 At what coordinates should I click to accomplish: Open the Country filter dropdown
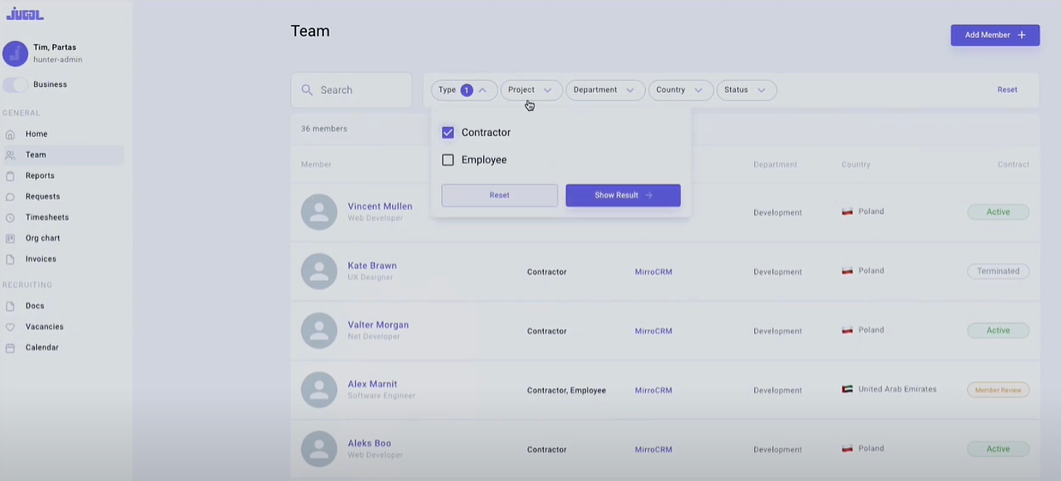[680, 90]
